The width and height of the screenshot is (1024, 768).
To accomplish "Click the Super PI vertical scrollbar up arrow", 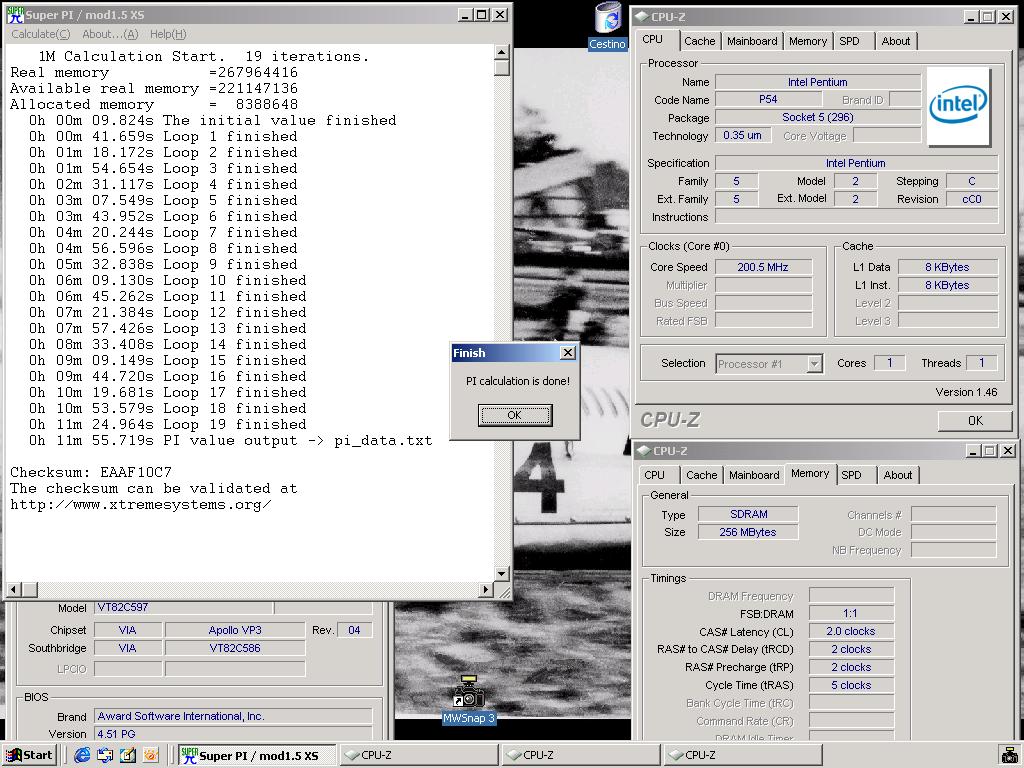I will pos(502,52).
